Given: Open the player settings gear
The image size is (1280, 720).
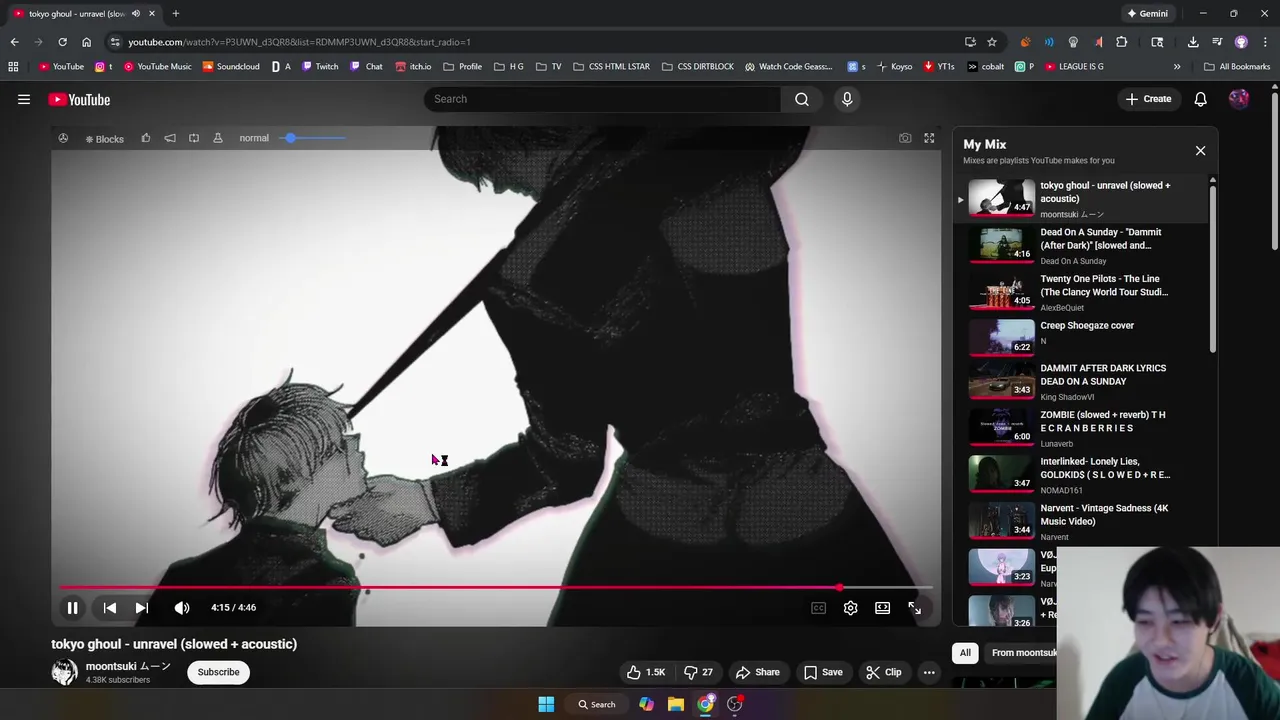Looking at the screenshot, I should [x=850, y=607].
